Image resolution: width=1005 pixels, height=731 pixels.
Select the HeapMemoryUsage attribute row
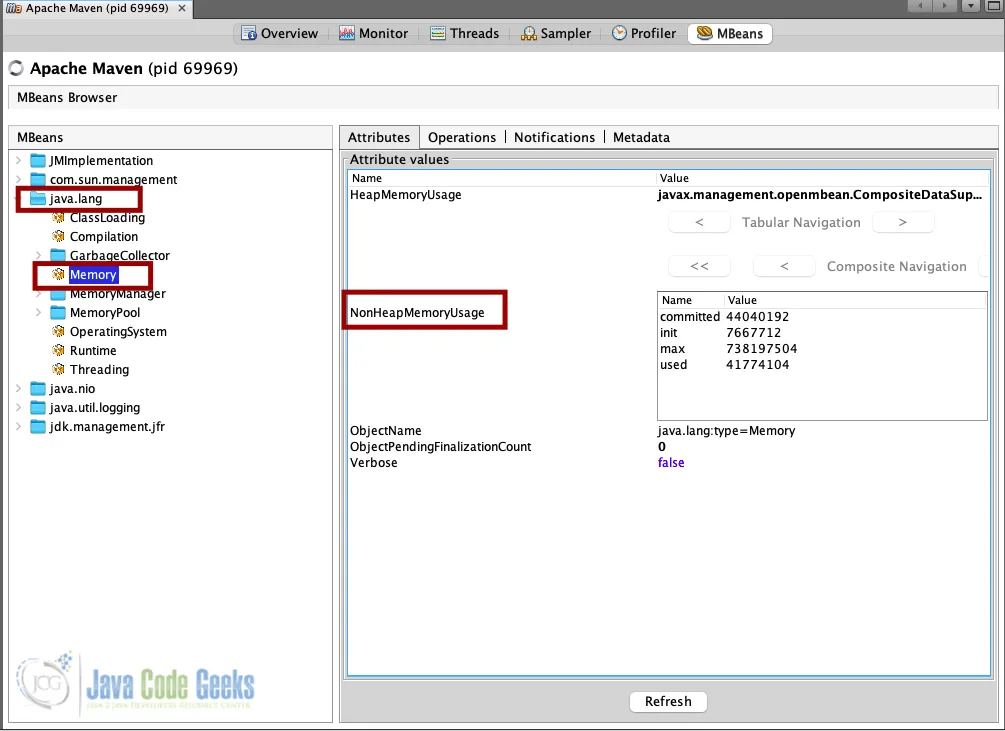[668, 195]
